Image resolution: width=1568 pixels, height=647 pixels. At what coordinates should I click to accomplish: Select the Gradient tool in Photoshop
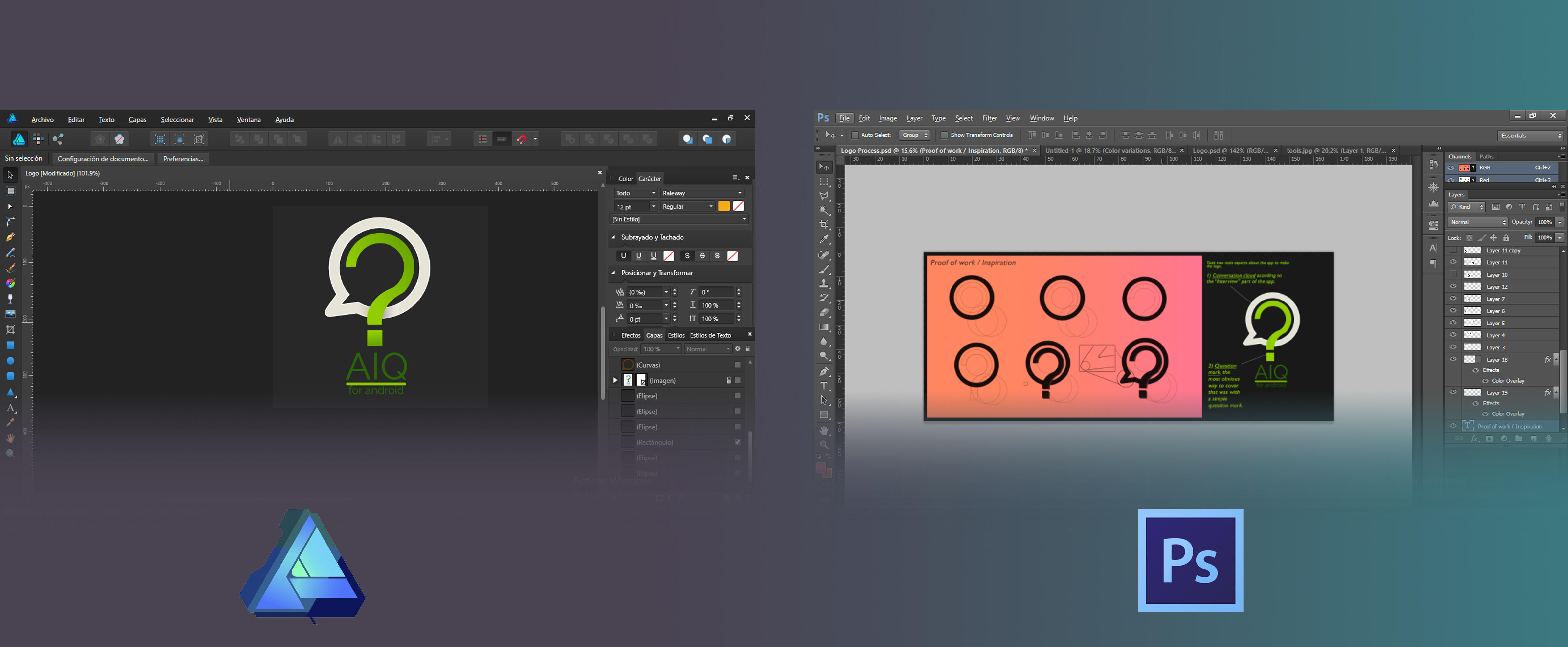tap(824, 327)
